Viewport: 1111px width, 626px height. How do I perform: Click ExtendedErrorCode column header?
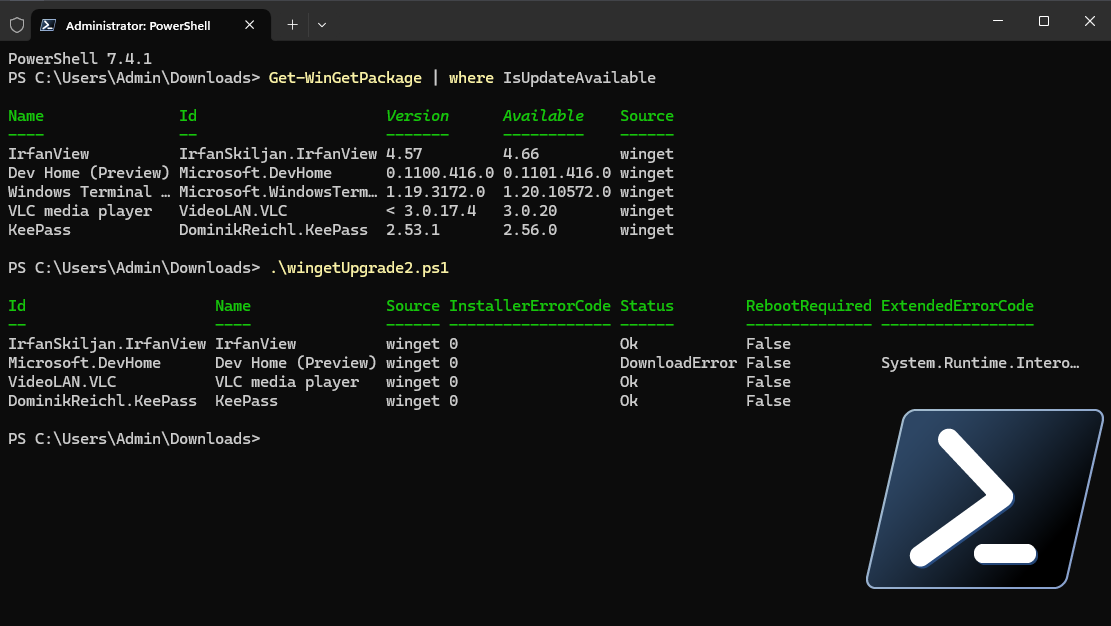(957, 306)
